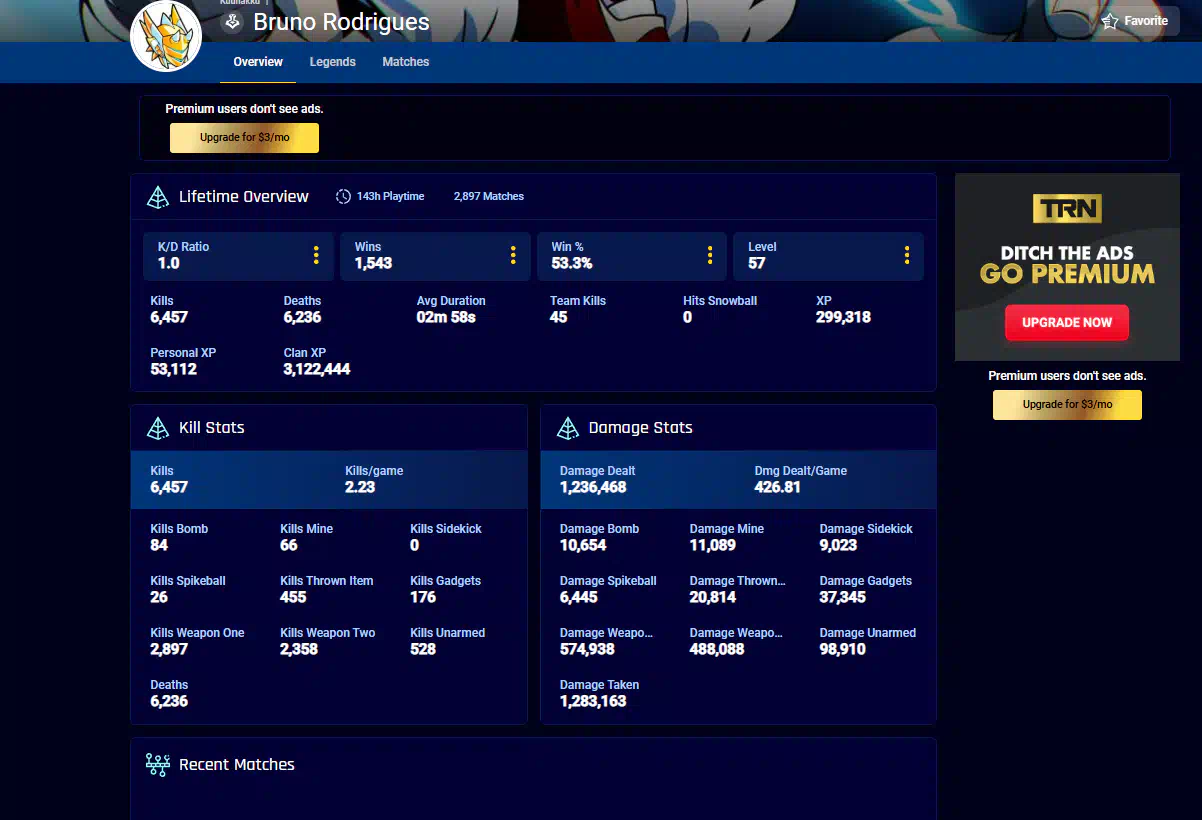The width and height of the screenshot is (1202, 820).
Task: Click the star icon in Favorite button
Action: [1110, 21]
